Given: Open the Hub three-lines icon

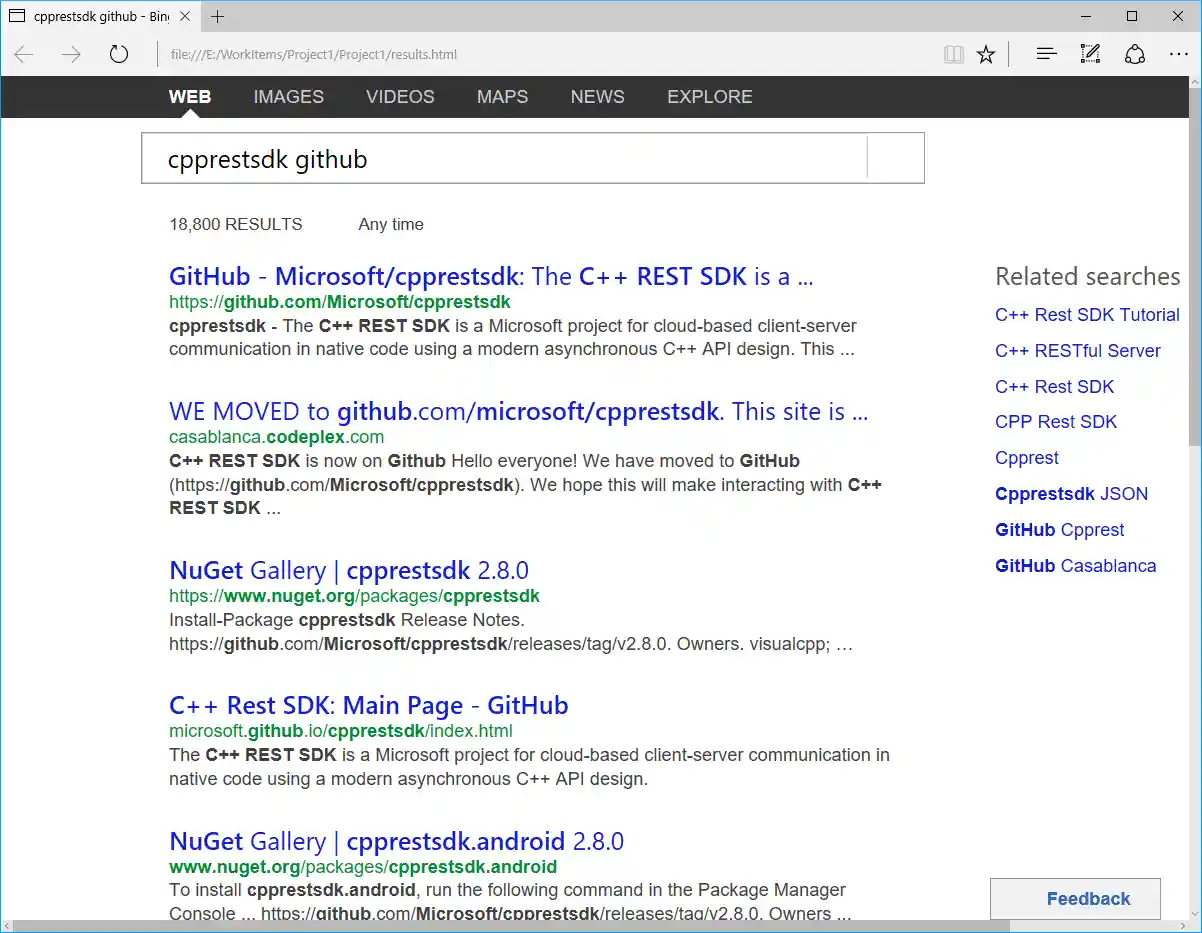Looking at the screenshot, I should pos(1046,54).
